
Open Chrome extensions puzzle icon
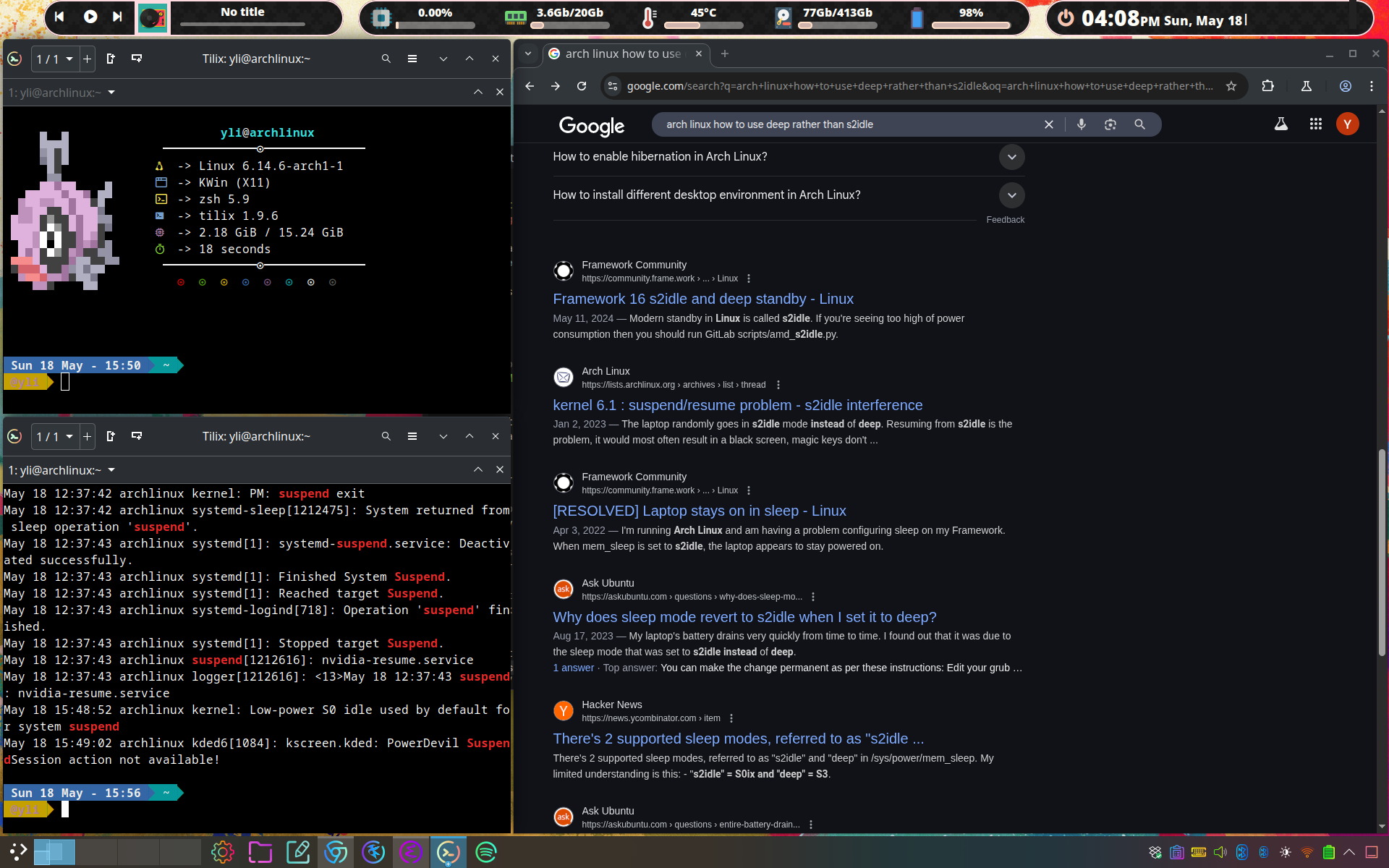[1267, 86]
